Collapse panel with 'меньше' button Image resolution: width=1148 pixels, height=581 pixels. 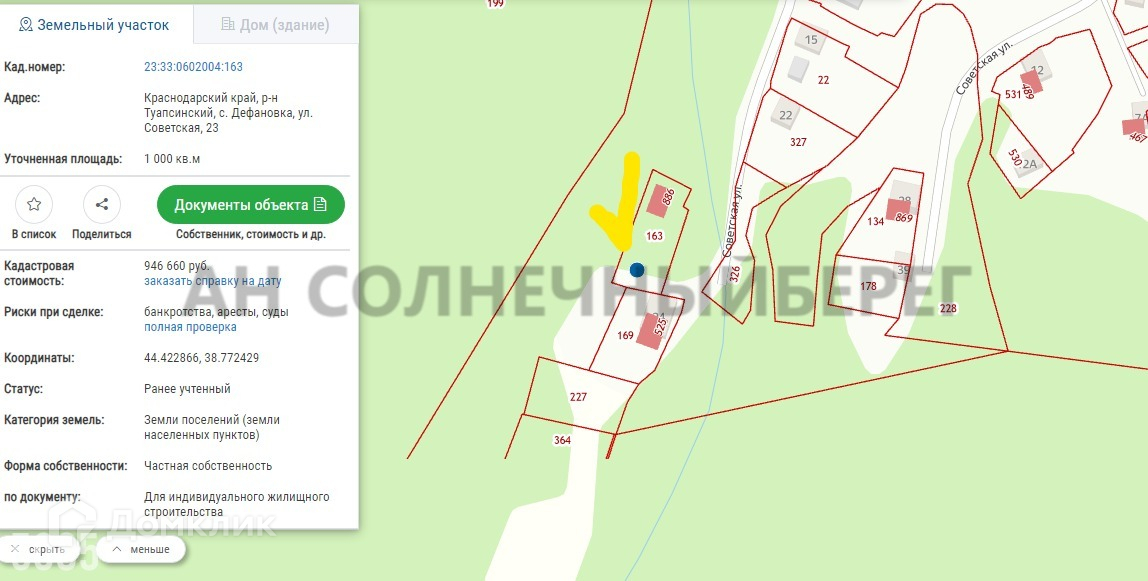point(141,550)
